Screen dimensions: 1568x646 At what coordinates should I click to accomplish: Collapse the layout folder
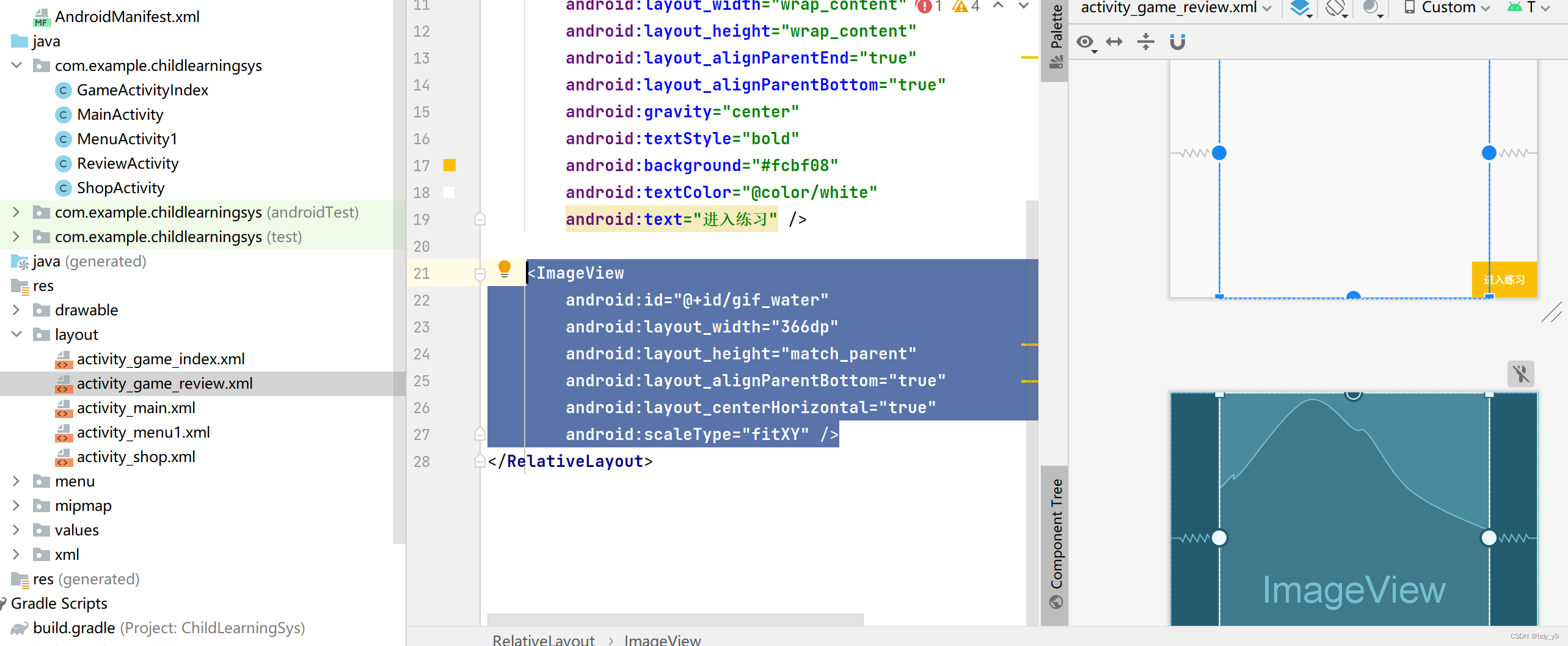[15, 334]
